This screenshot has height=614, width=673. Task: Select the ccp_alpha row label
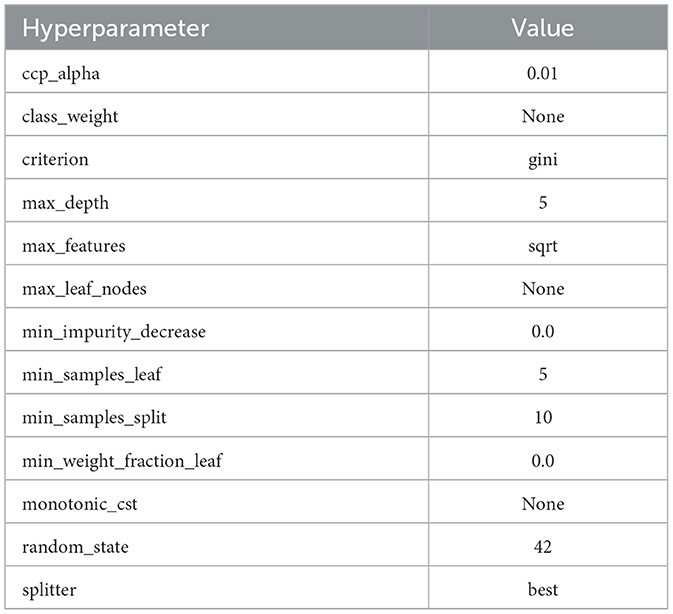click(63, 73)
